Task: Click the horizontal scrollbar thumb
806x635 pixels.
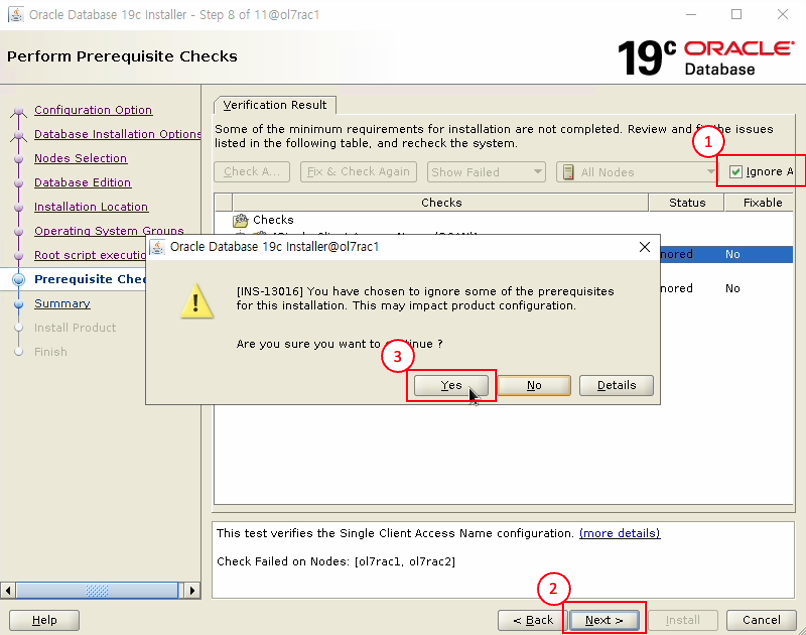Action: 97,590
